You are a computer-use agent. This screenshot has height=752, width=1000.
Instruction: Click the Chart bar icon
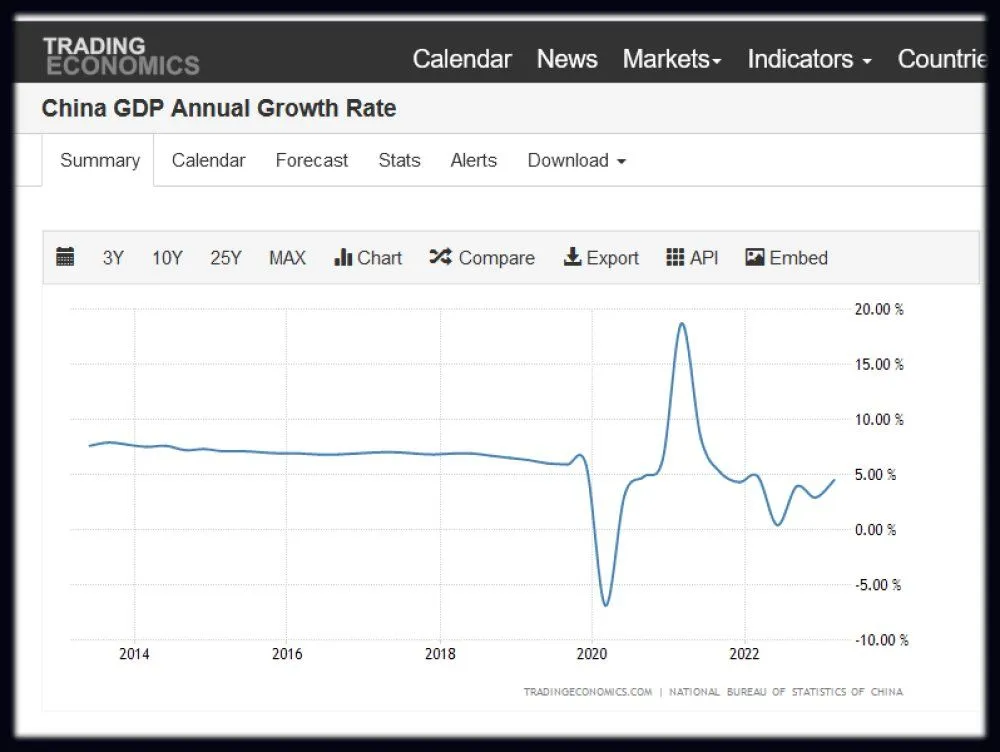click(342, 258)
